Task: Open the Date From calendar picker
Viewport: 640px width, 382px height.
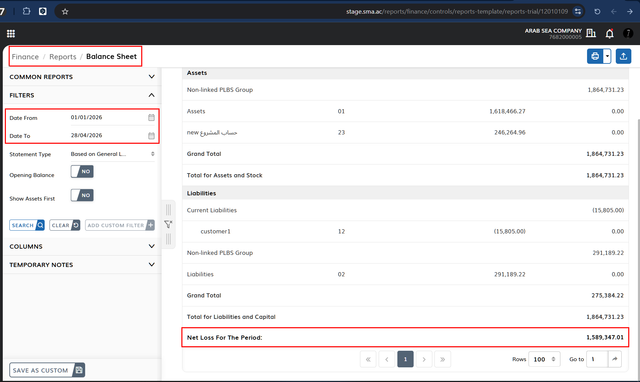Action: [151, 118]
